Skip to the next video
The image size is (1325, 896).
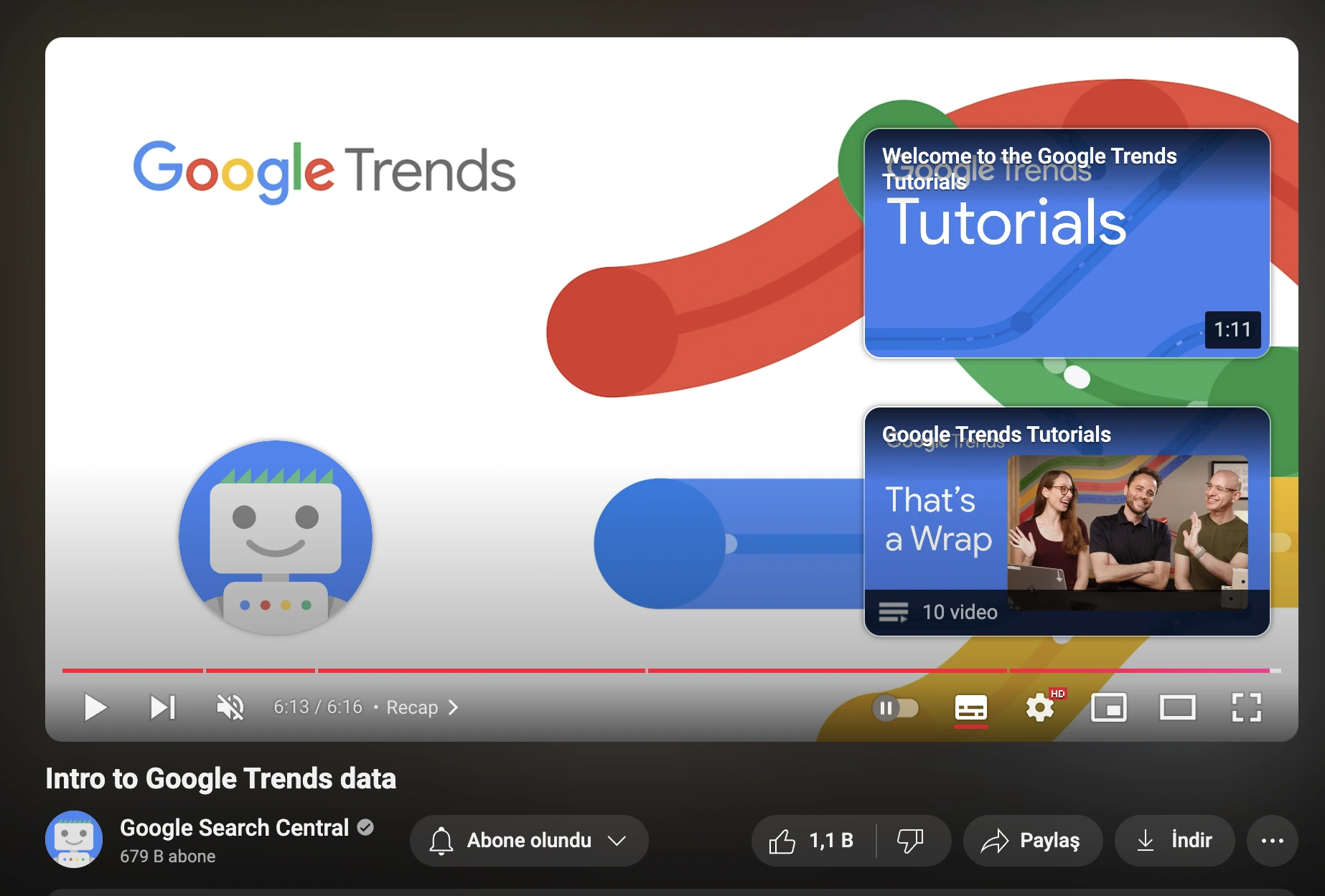point(163,707)
